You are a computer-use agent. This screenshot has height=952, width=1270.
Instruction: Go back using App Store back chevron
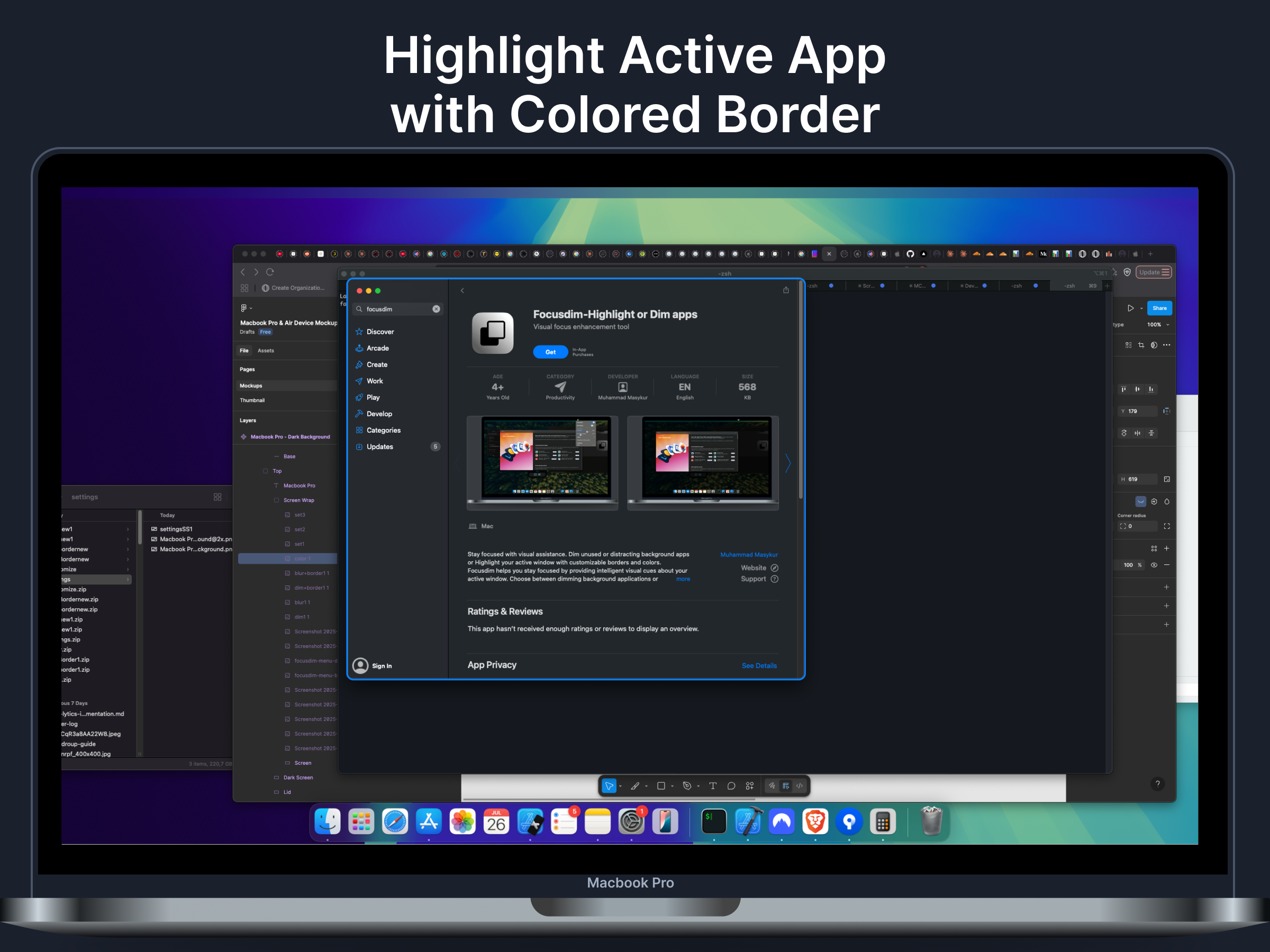[x=462, y=290]
